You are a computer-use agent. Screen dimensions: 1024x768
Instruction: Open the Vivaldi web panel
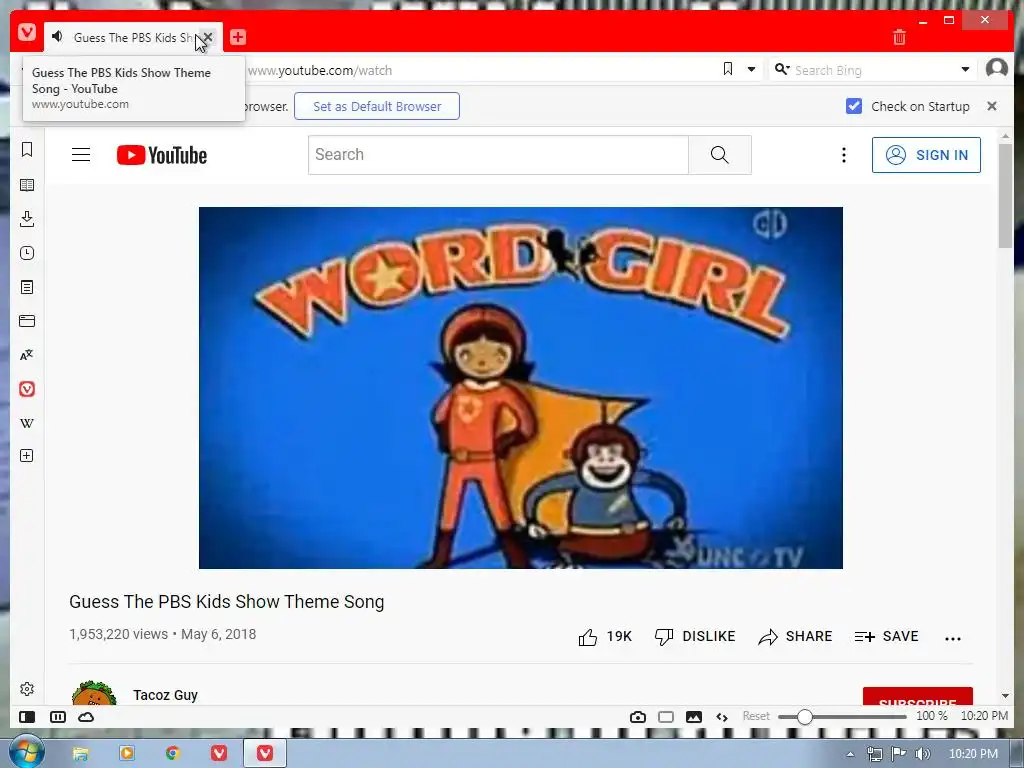27,389
